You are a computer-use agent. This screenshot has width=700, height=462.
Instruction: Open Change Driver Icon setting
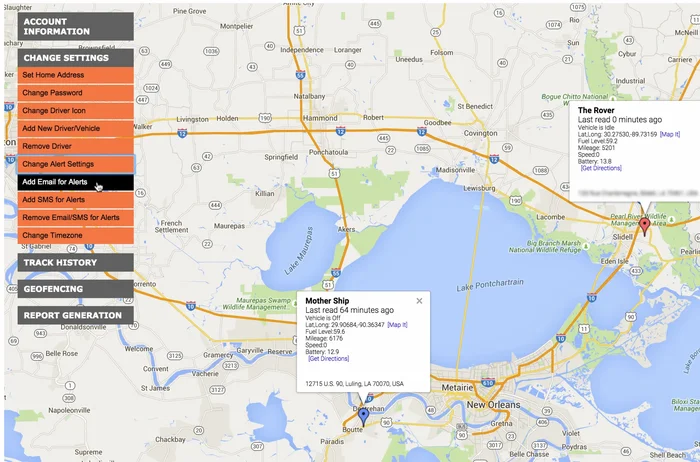75,111
